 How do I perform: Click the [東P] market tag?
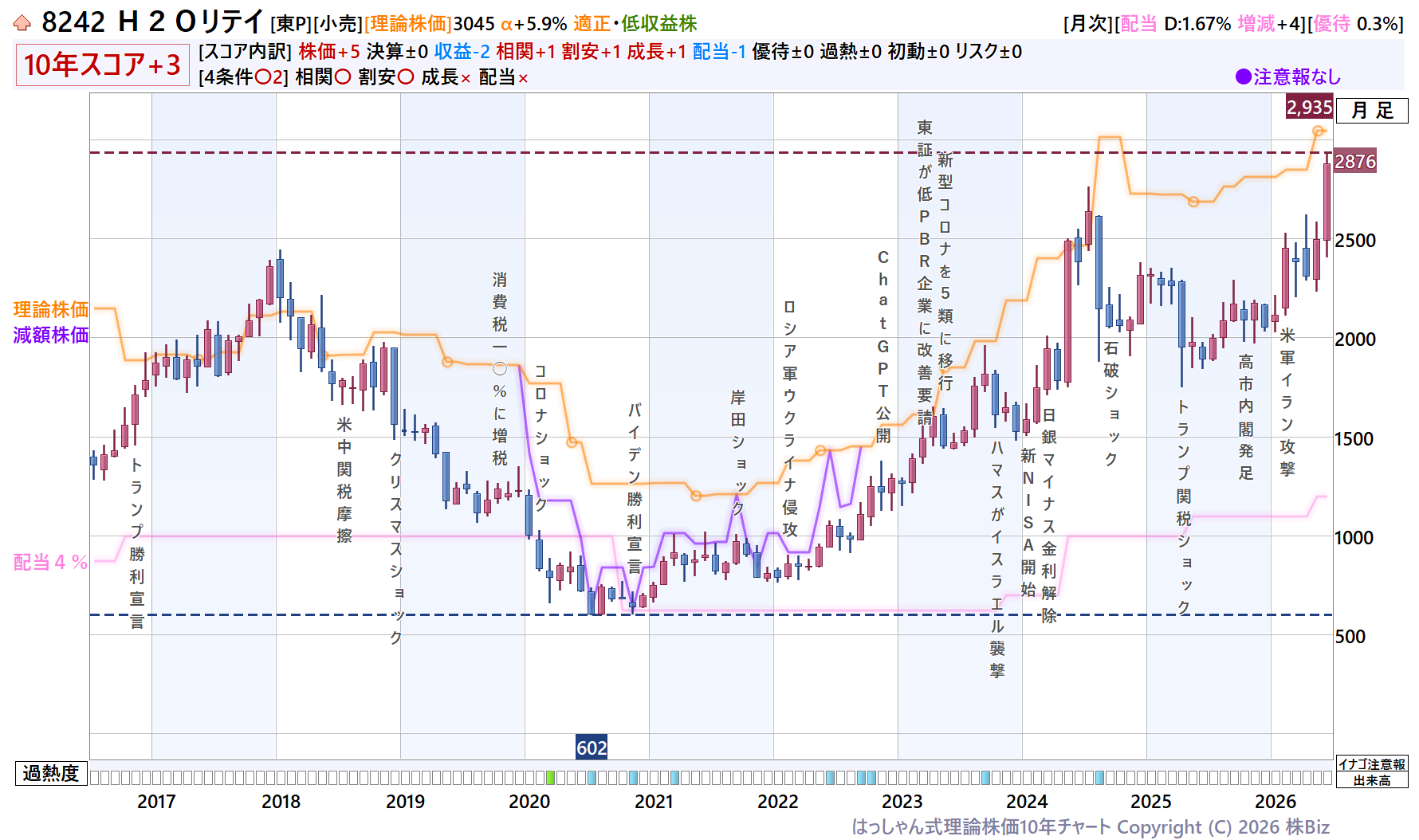point(292,24)
